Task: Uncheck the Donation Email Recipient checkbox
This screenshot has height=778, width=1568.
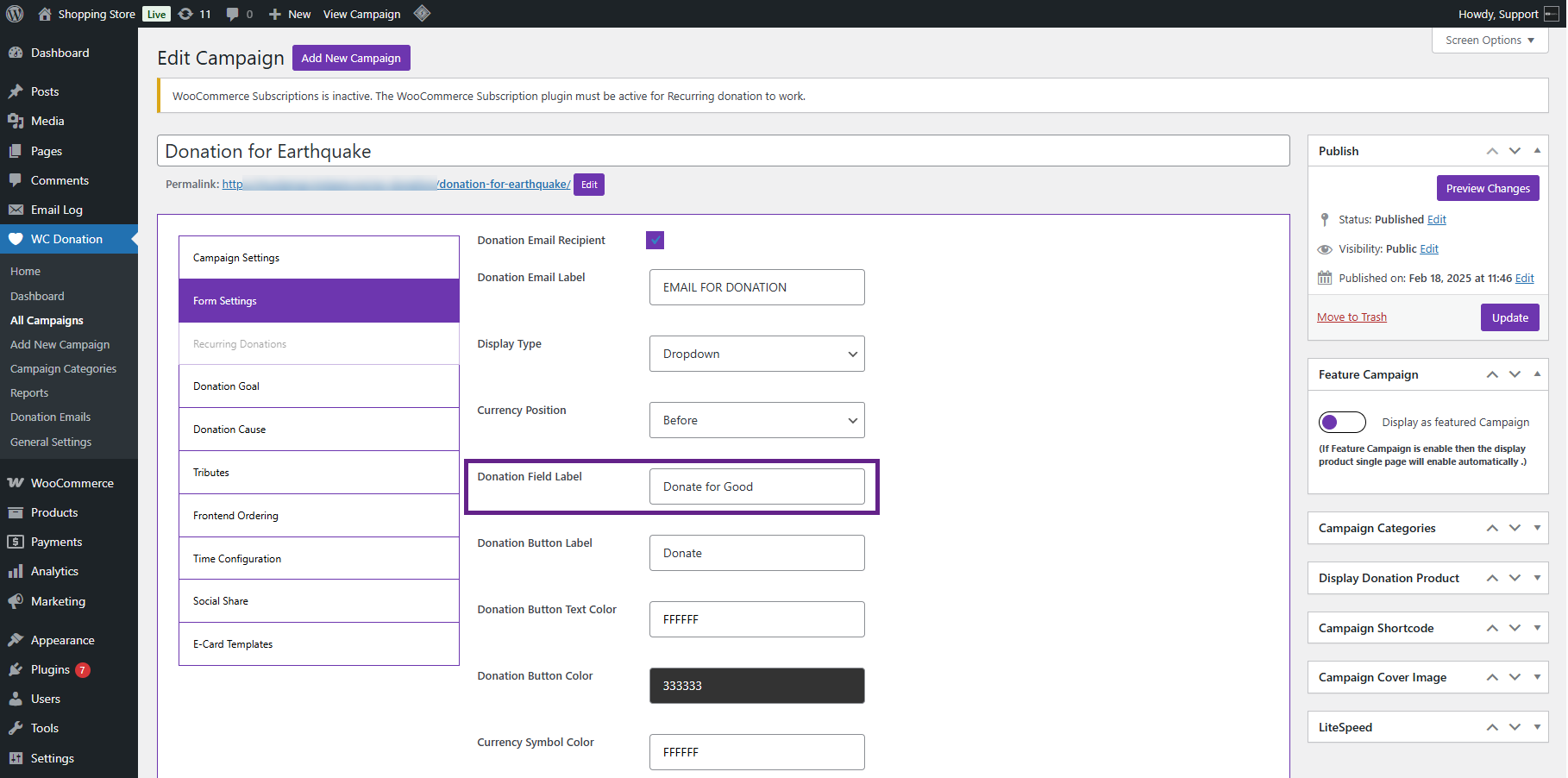Action: point(655,241)
